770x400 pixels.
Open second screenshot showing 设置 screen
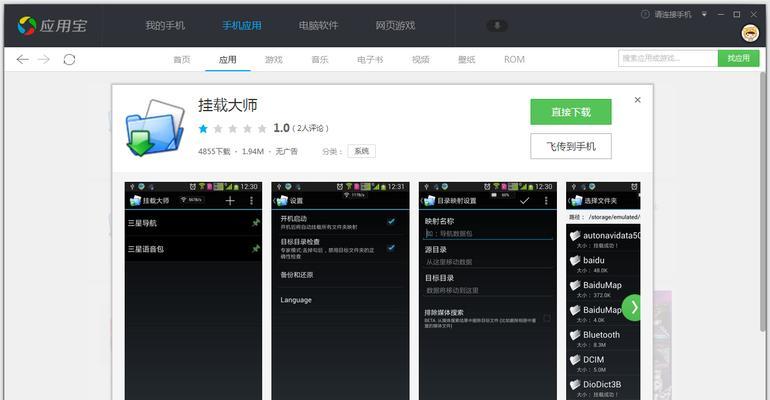tap(340, 291)
